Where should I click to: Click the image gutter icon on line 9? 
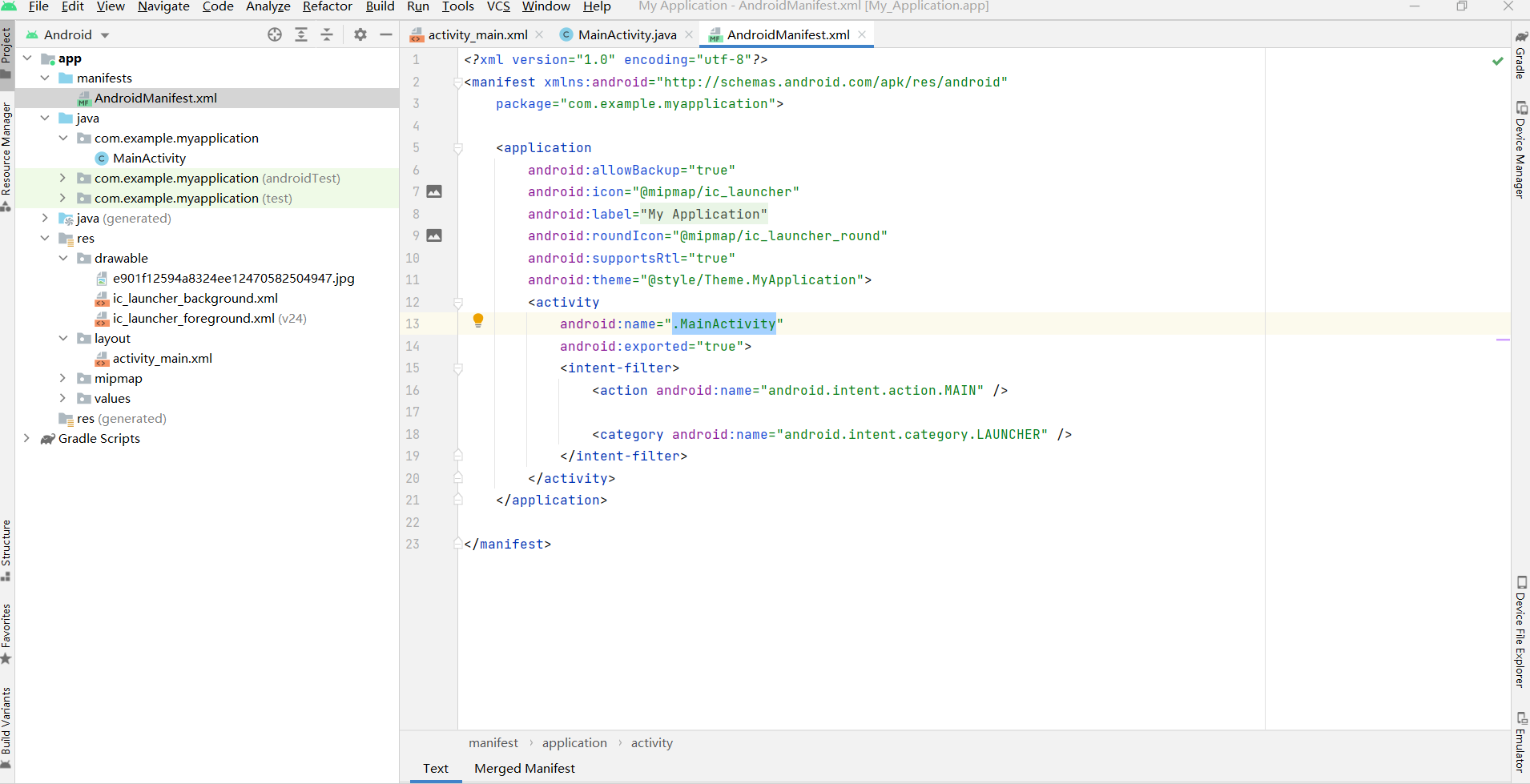point(434,235)
